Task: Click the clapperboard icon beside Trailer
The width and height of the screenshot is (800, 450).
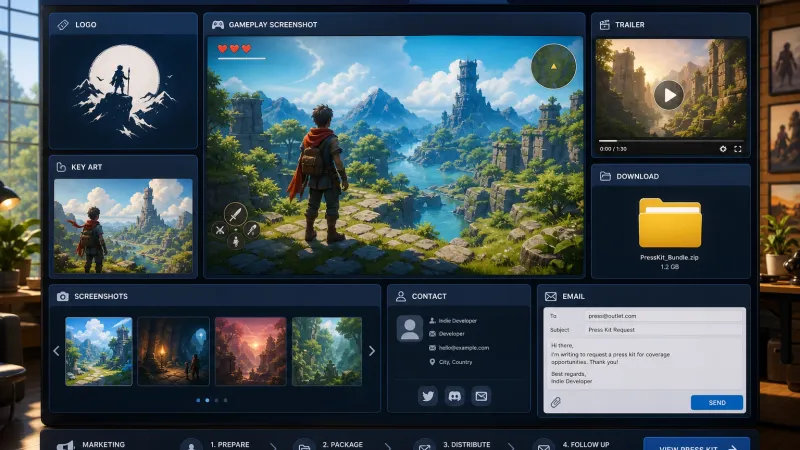Action: pyautogui.click(x=605, y=24)
